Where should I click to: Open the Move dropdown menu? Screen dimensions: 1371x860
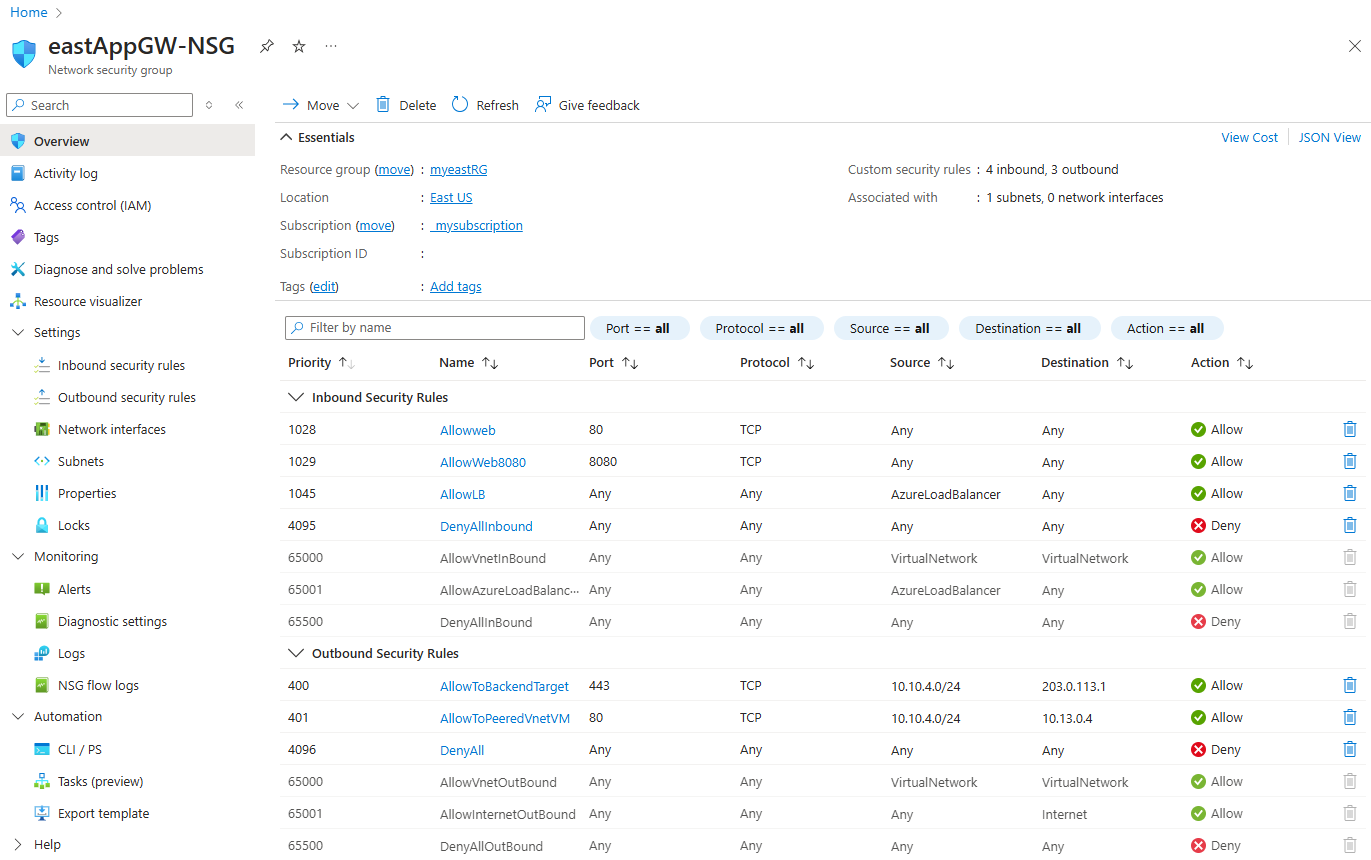pos(322,105)
